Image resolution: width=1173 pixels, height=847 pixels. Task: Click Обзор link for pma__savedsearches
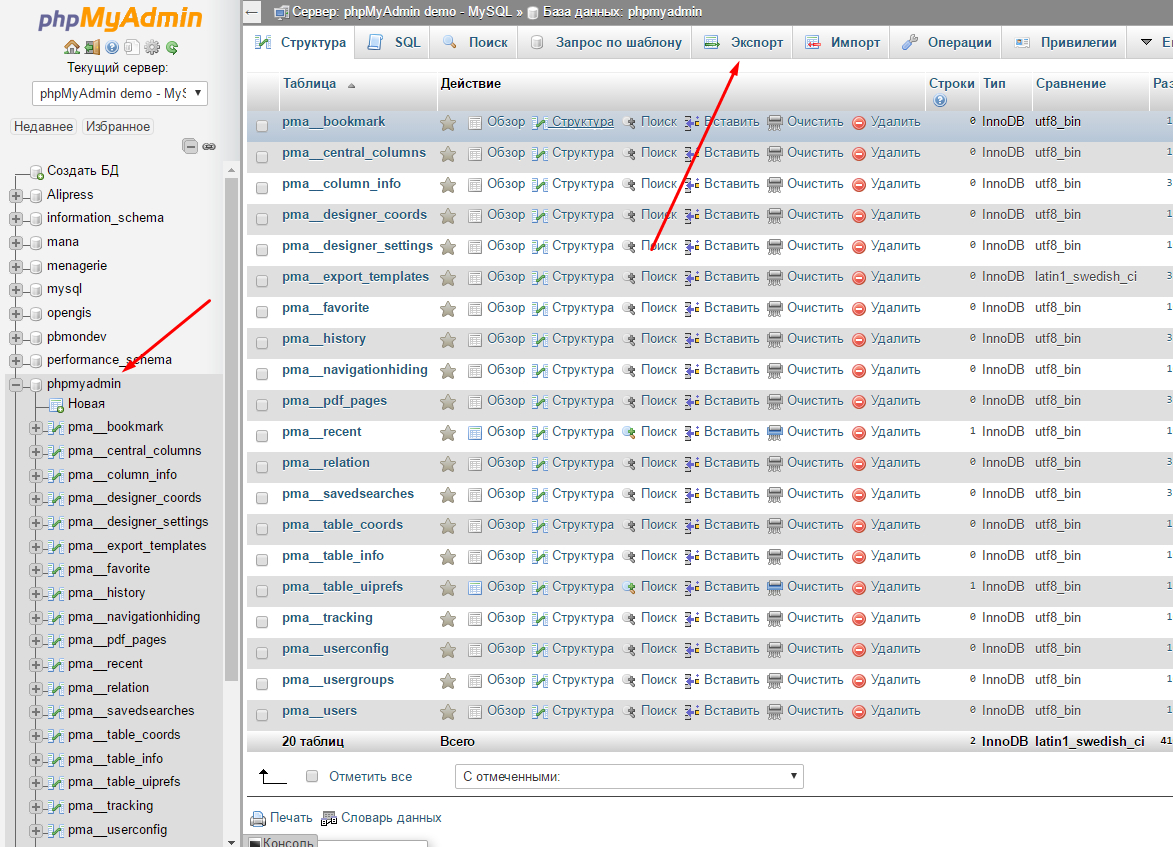506,494
